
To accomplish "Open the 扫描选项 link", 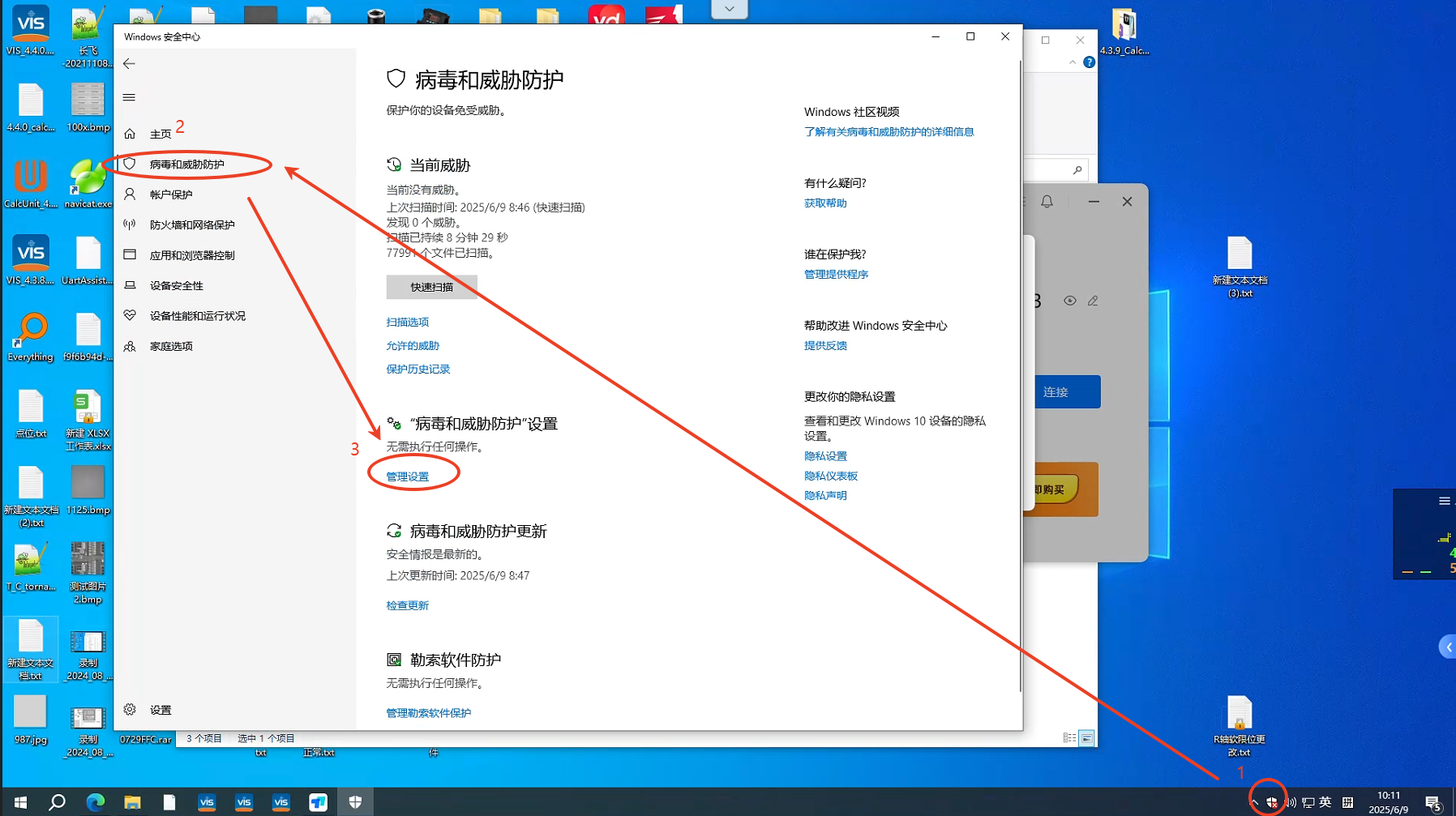I will (x=408, y=323).
